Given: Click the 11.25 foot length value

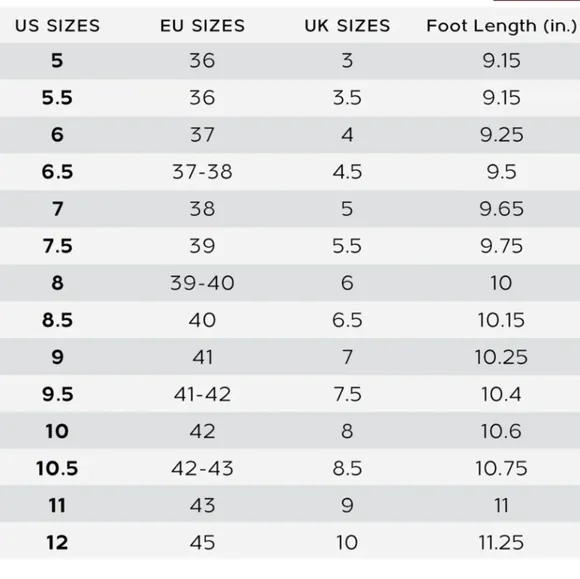Looking at the screenshot, I should coord(501,543).
